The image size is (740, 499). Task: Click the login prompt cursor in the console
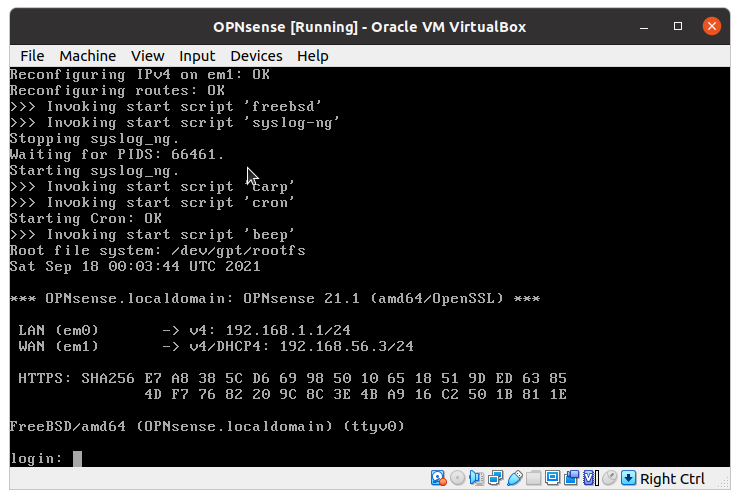click(77, 458)
